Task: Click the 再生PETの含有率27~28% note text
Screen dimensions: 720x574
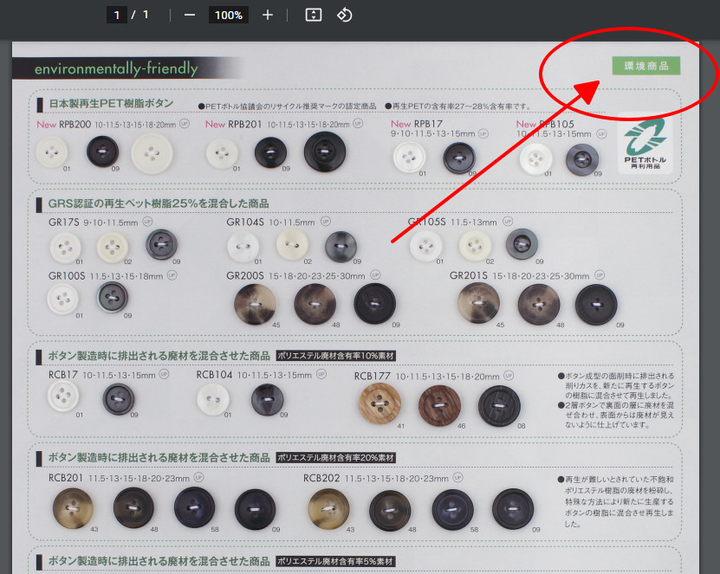Action: (458, 106)
